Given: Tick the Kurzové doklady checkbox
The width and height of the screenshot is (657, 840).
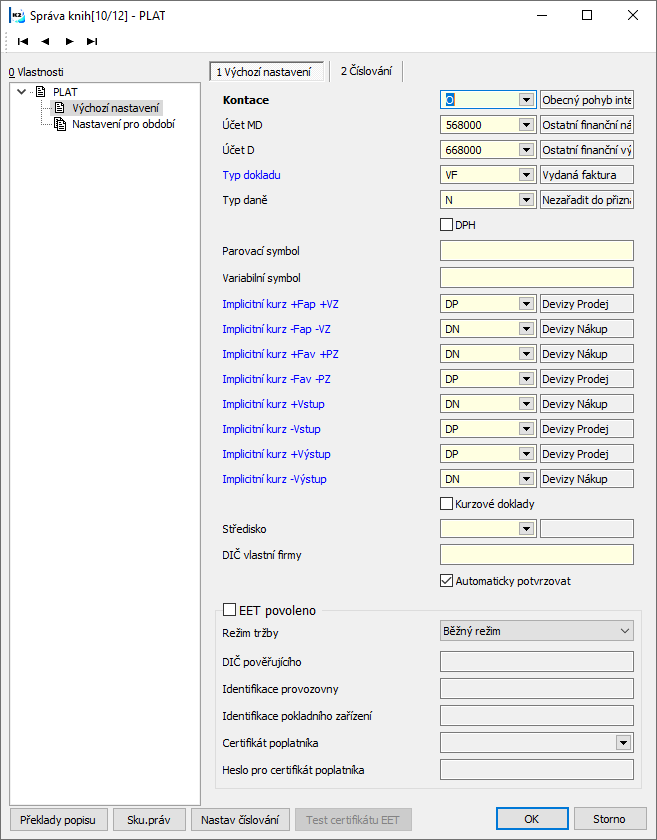Looking at the screenshot, I should (446, 504).
